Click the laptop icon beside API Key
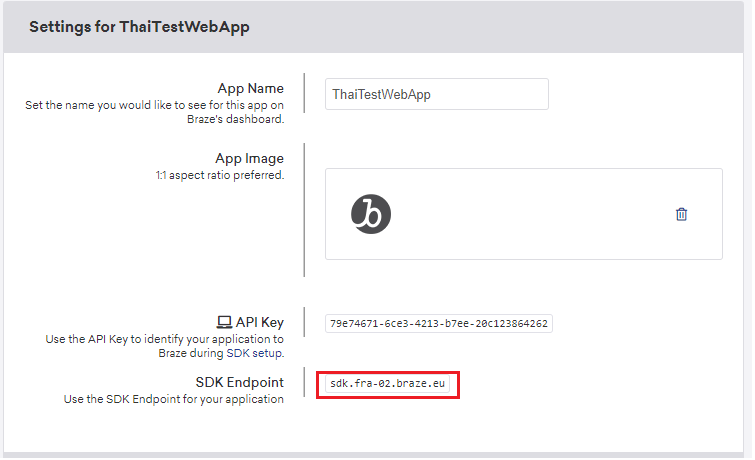Viewport: 755px width, 460px height. pos(224,322)
